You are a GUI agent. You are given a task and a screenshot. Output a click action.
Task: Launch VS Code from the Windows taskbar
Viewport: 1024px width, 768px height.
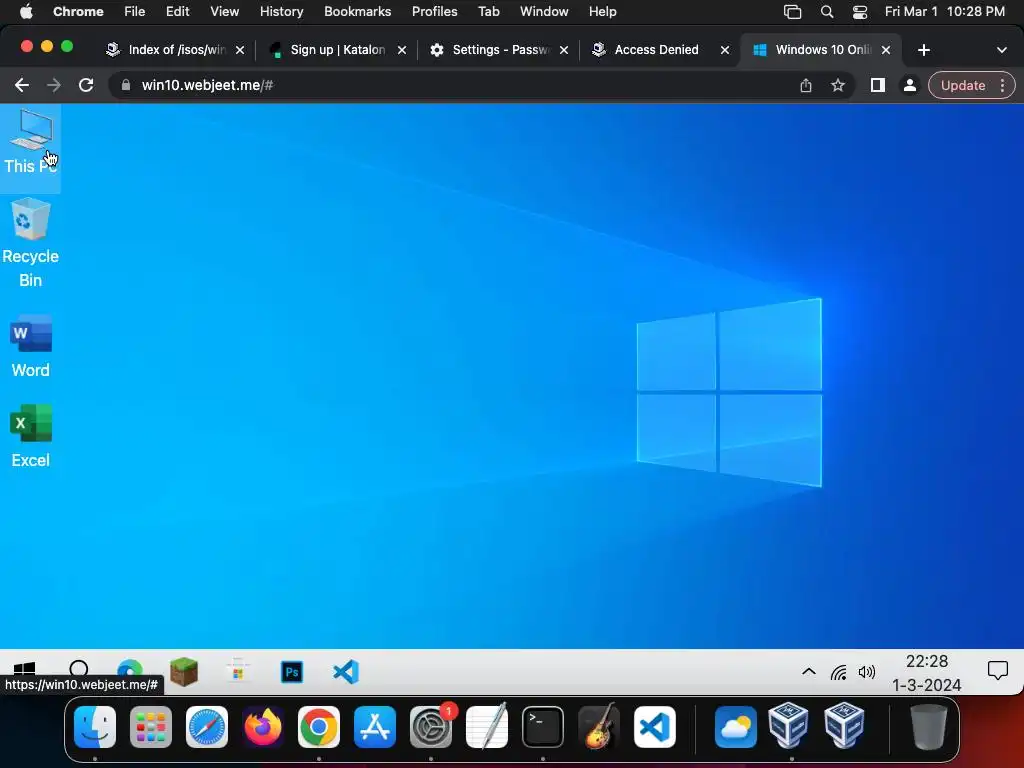click(x=345, y=672)
